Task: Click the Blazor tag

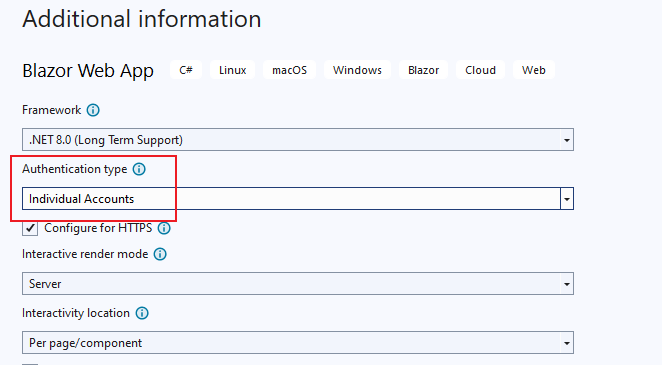Action: point(423,70)
